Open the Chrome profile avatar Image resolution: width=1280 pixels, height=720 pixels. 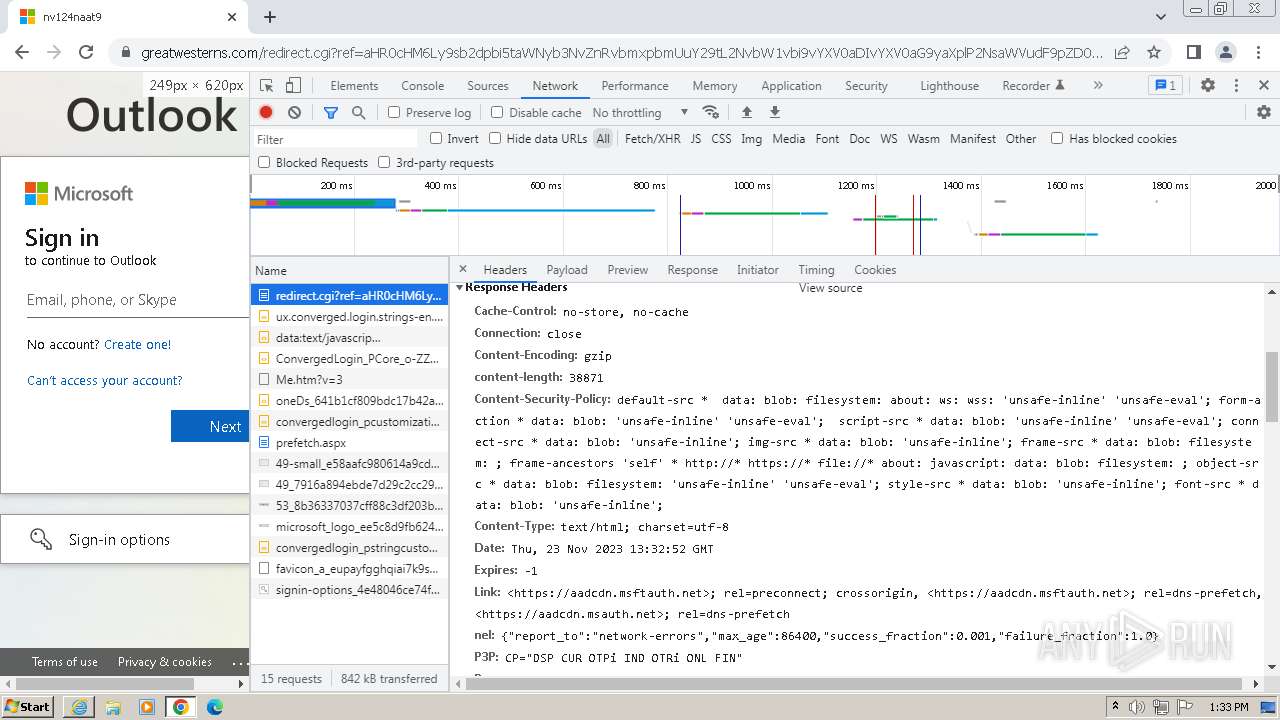click(x=1226, y=52)
